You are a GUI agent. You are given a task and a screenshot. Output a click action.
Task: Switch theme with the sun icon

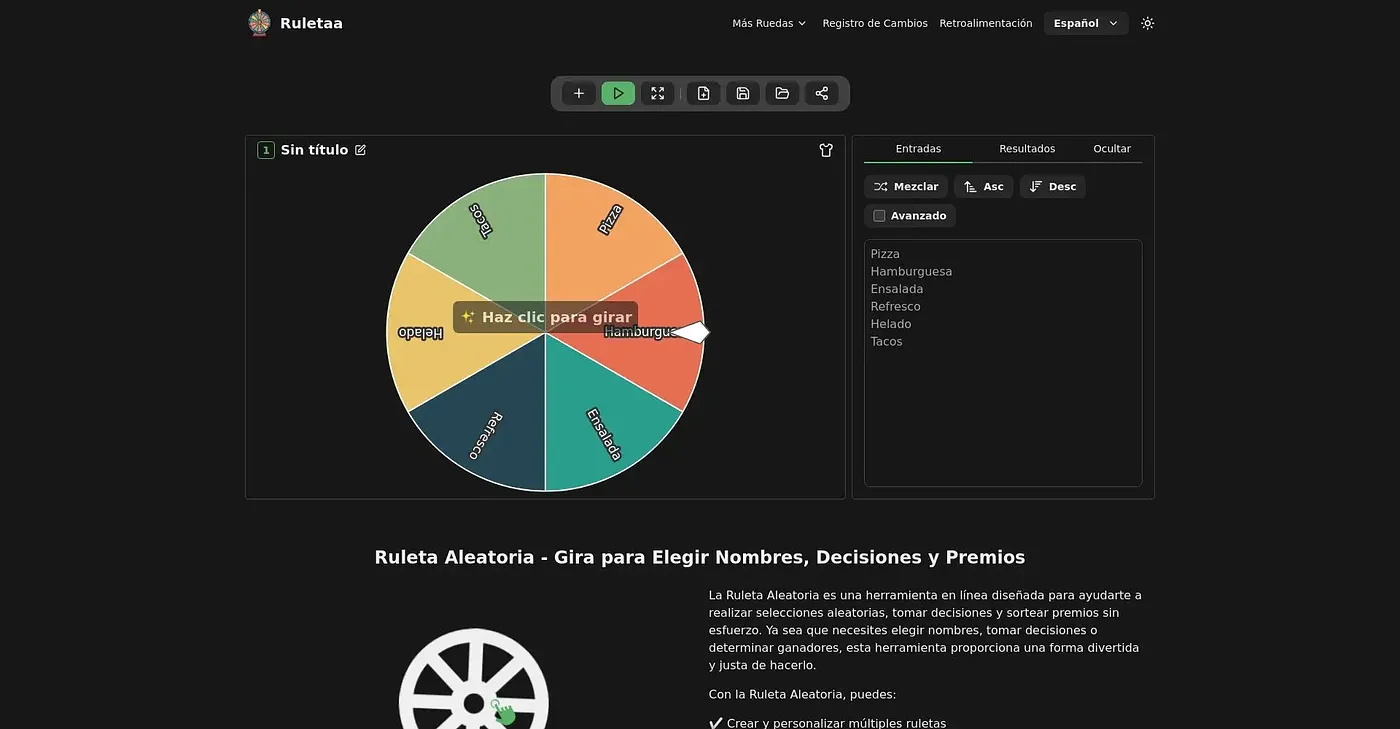pyautogui.click(x=1147, y=23)
